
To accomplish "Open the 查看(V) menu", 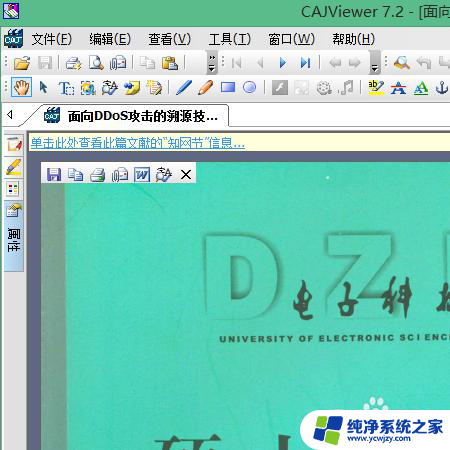I will [170, 39].
